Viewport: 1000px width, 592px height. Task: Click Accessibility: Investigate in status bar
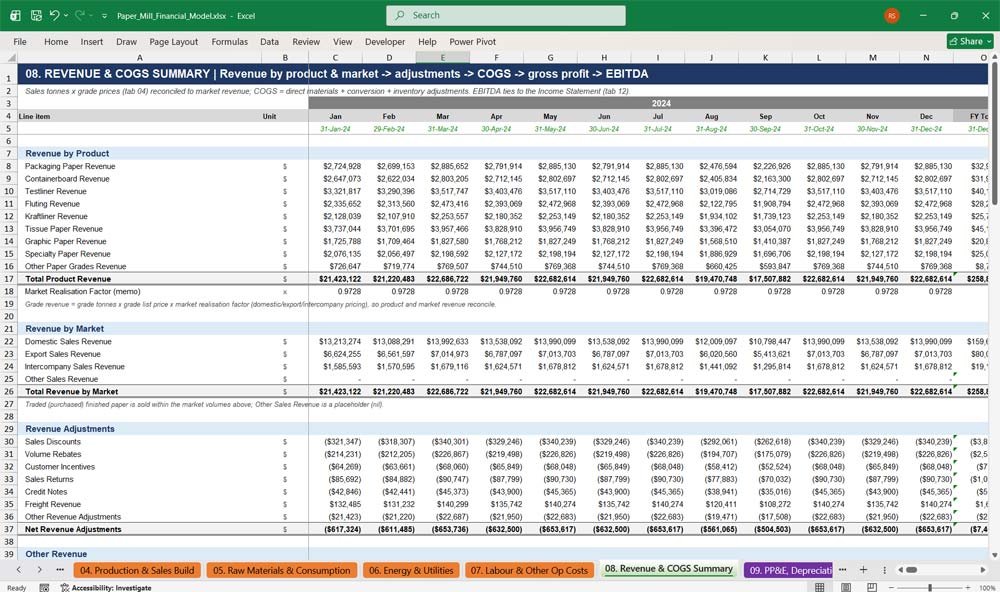point(106,588)
